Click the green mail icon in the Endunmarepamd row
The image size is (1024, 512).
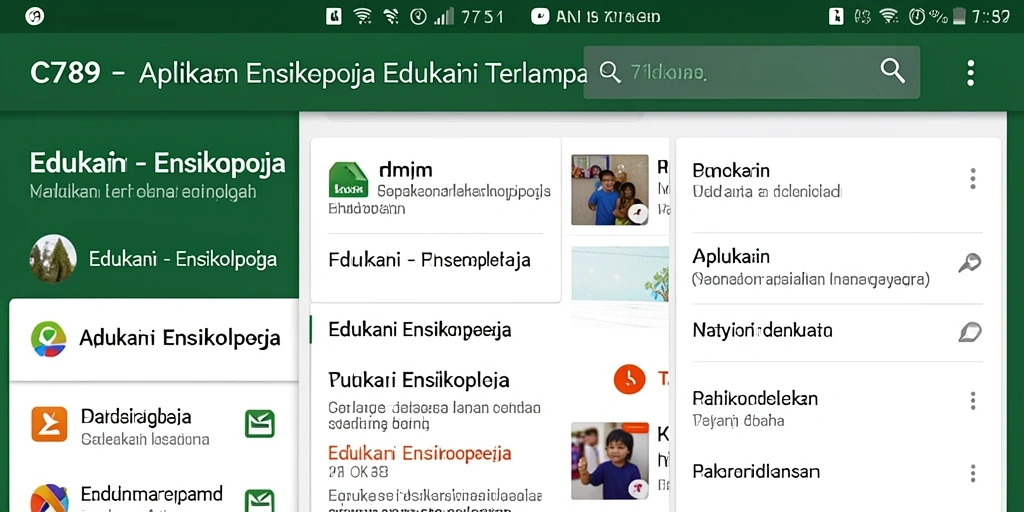[x=259, y=500]
